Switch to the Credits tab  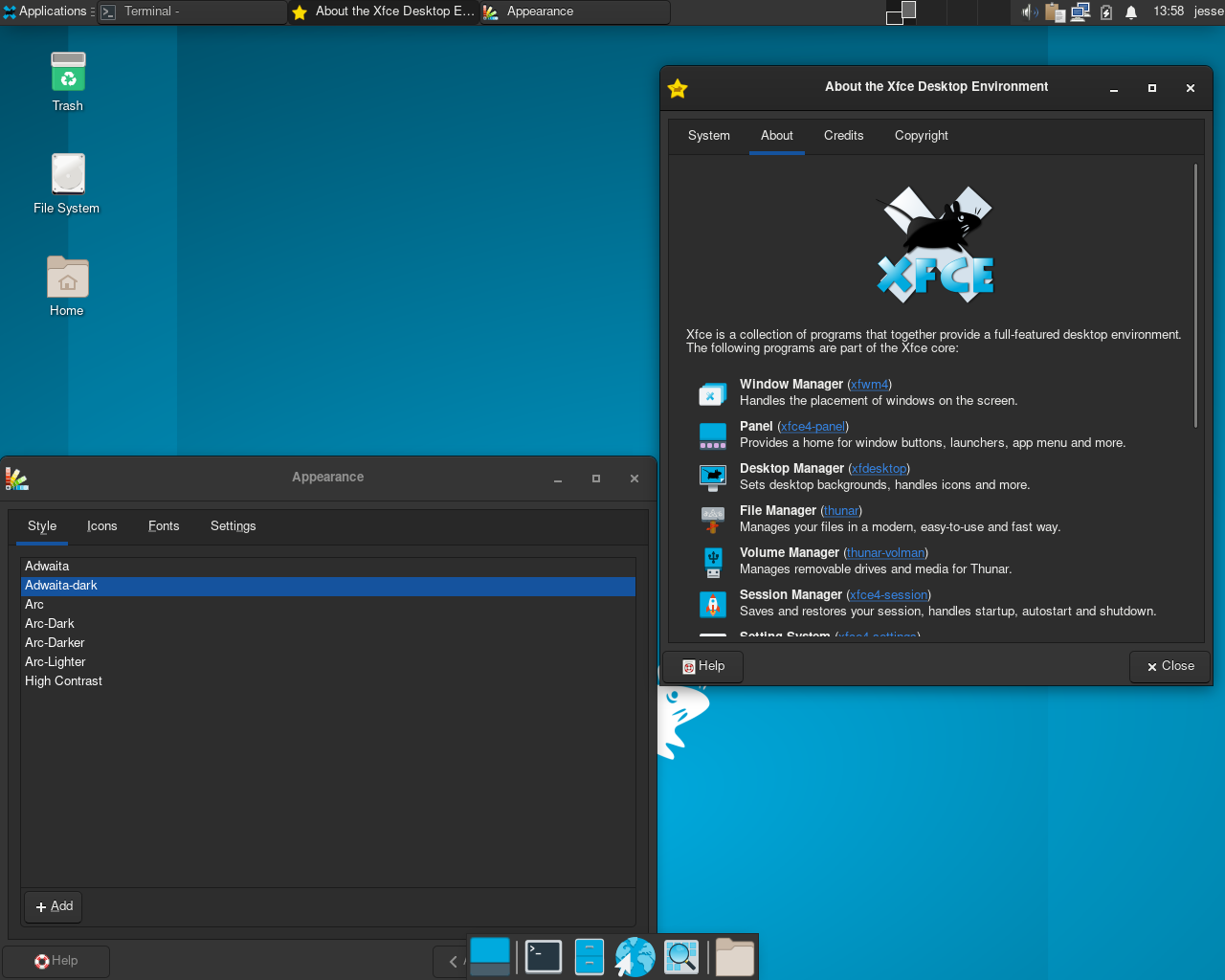[x=844, y=136]
